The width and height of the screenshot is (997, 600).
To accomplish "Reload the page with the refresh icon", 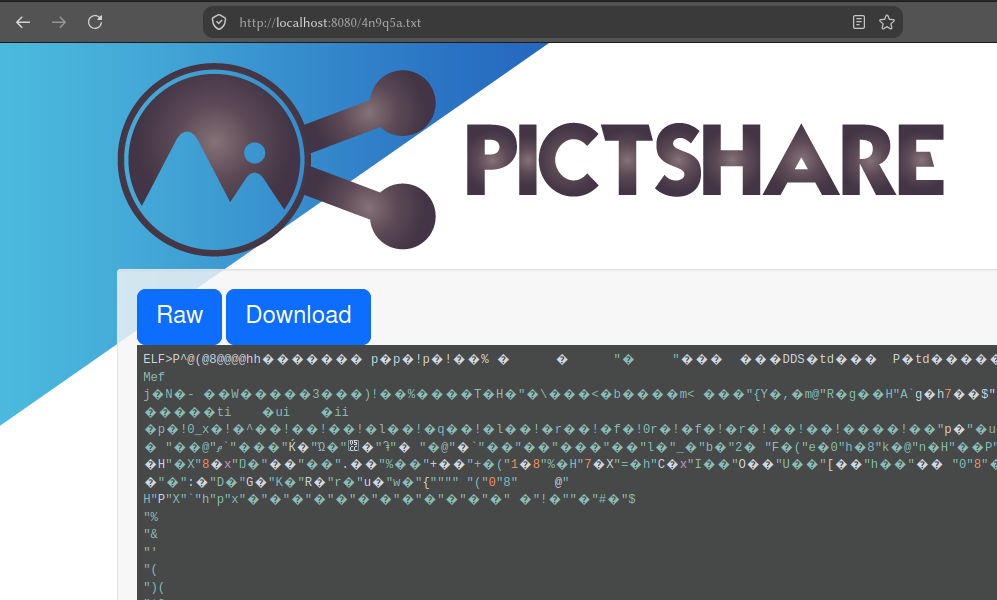I will tap(95, 22).
